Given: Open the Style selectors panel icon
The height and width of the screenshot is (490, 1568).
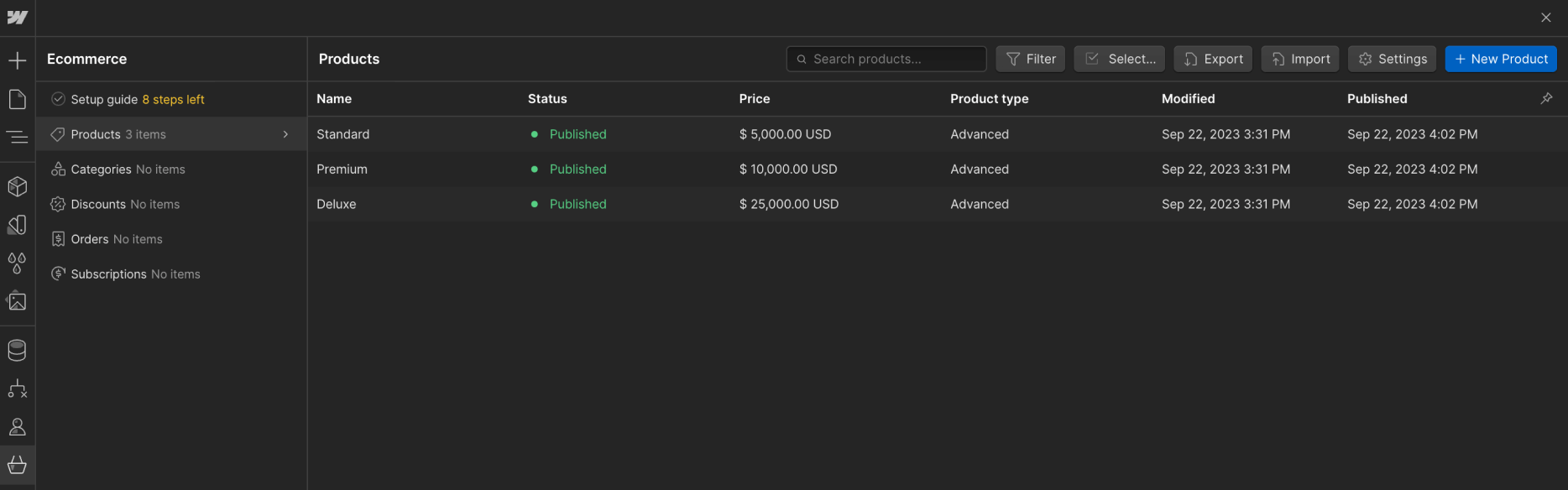Looking at the screenshot, I should tap(18, 225).
